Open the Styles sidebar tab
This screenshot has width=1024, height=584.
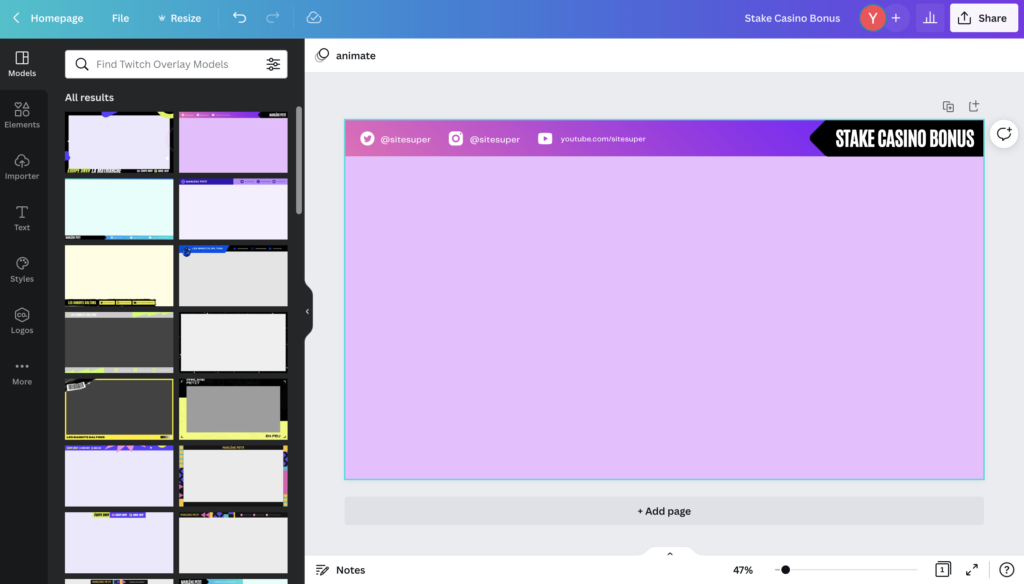pyautogui.click(x=22, y=269)
